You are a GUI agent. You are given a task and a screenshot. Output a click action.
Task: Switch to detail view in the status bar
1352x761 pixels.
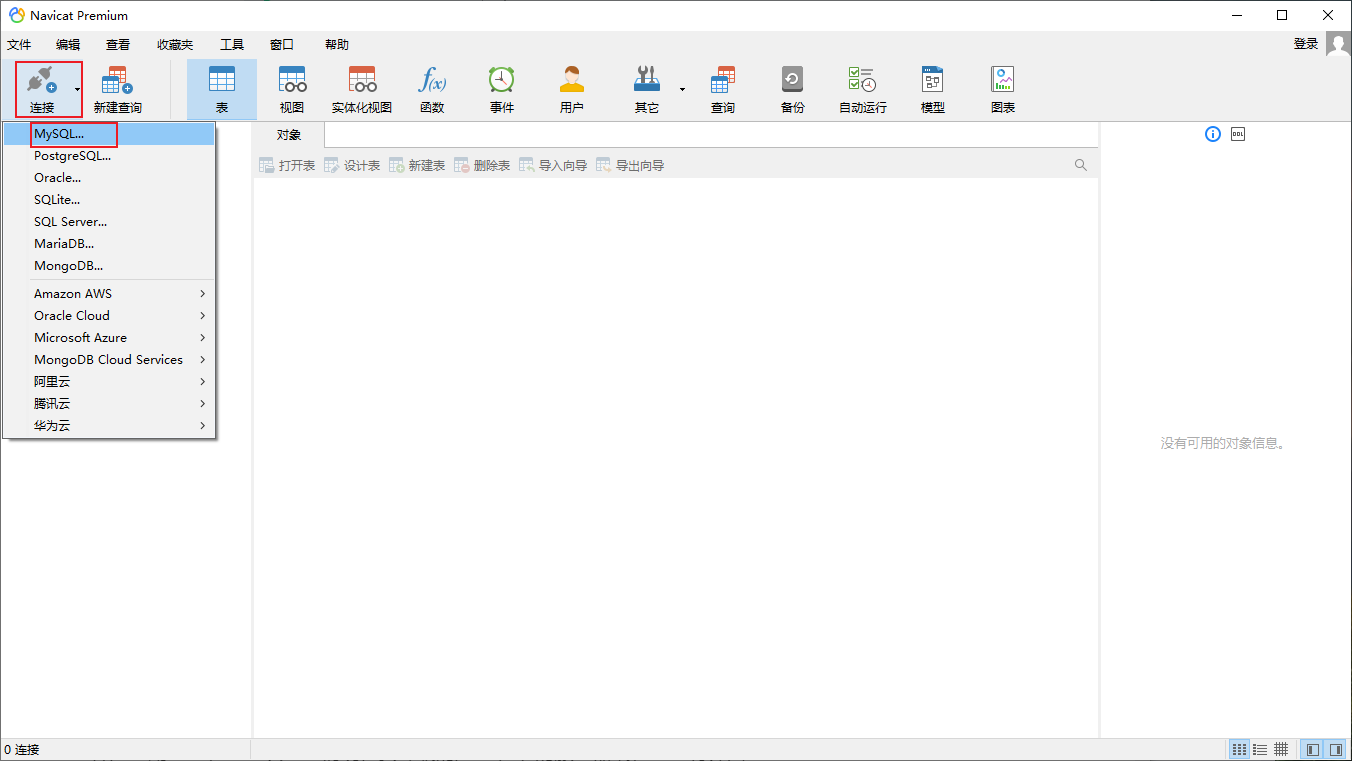click(1281, 749)
